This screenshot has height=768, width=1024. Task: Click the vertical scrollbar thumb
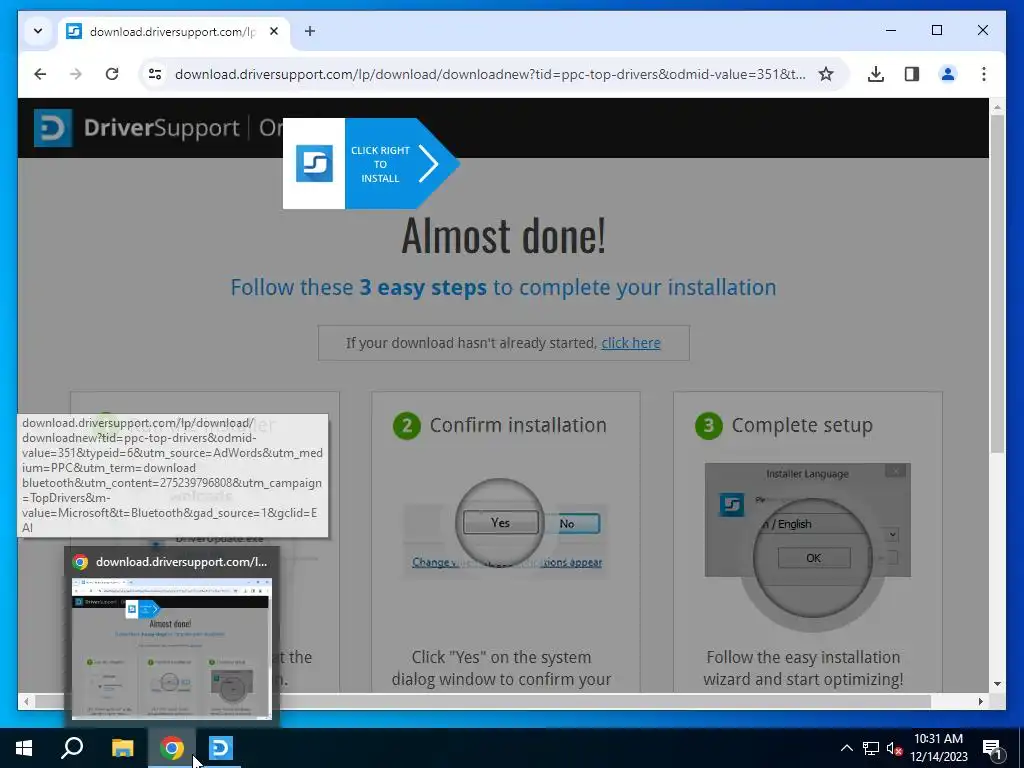coord(997,284)
